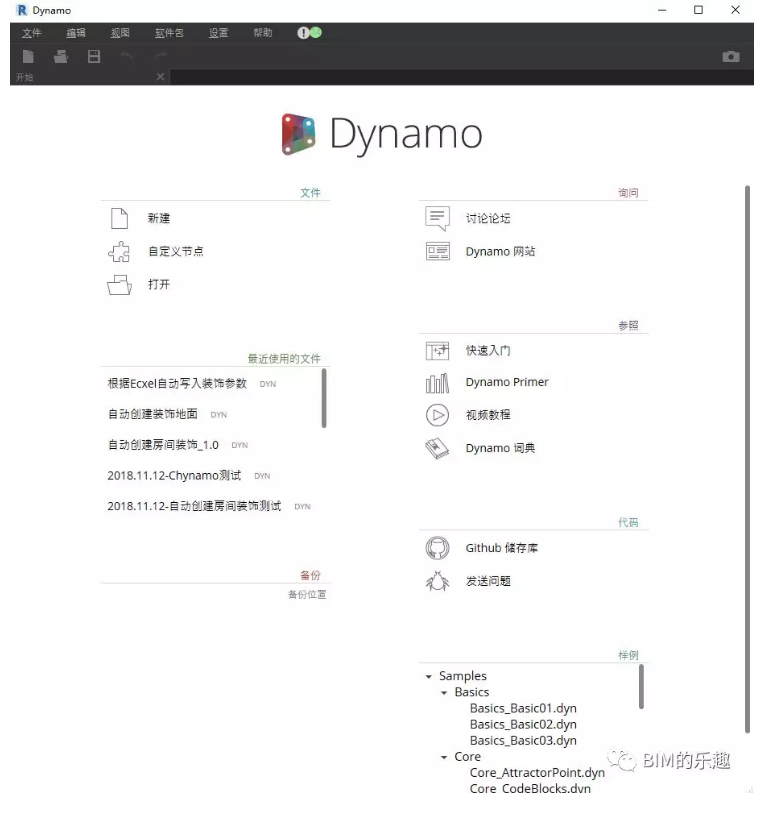Click the New file toolbar icon
Image resolution: width=766 pixels, height=816 pixels.
(x=28, y=56)
